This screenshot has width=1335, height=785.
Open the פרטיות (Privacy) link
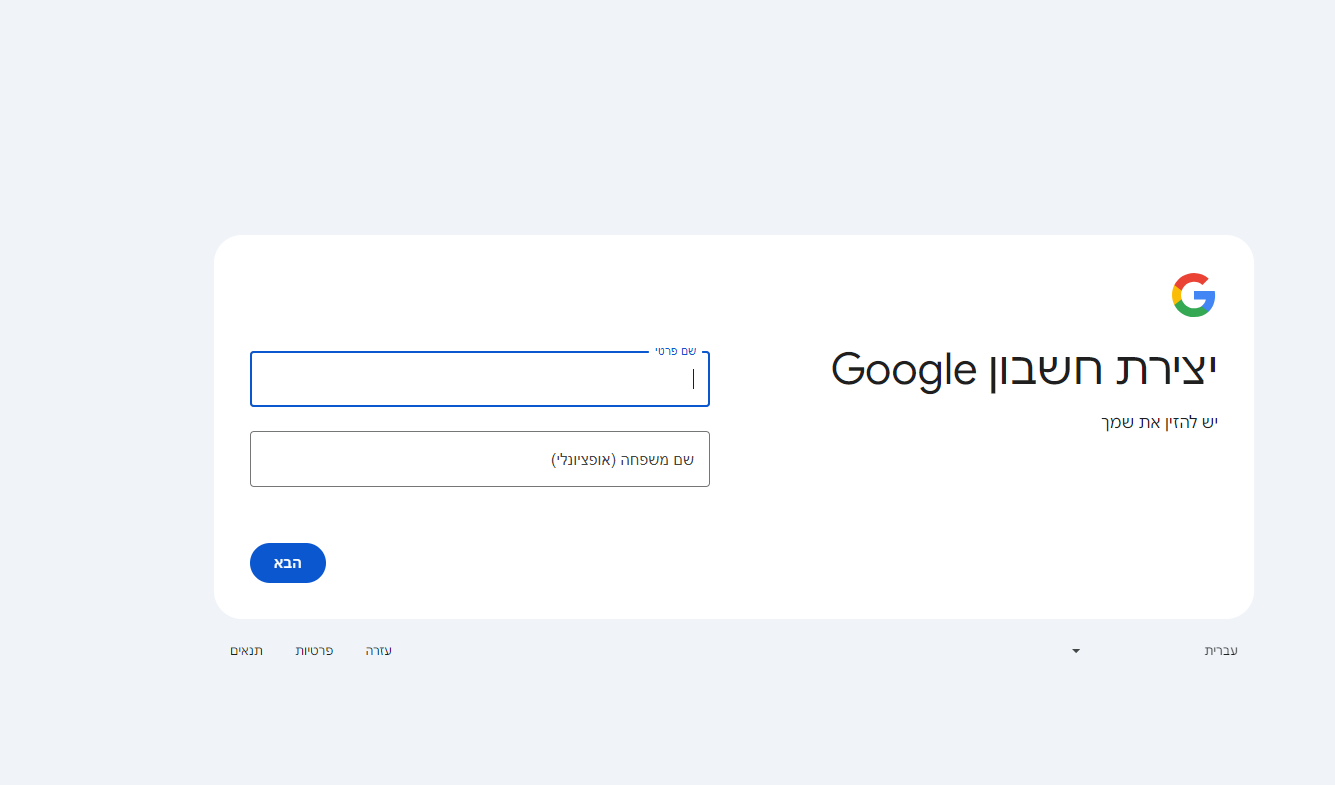click(314, 651)
